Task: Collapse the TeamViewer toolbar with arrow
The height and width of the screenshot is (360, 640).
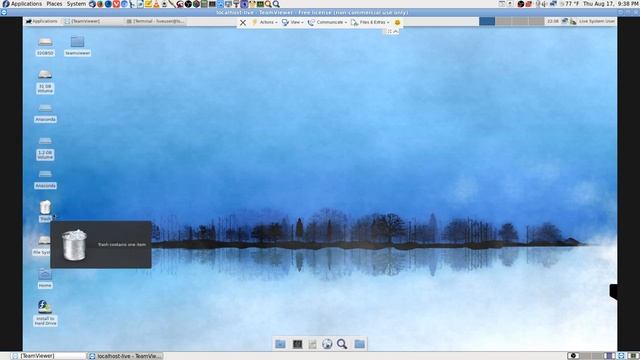Action: click(396, 31)
